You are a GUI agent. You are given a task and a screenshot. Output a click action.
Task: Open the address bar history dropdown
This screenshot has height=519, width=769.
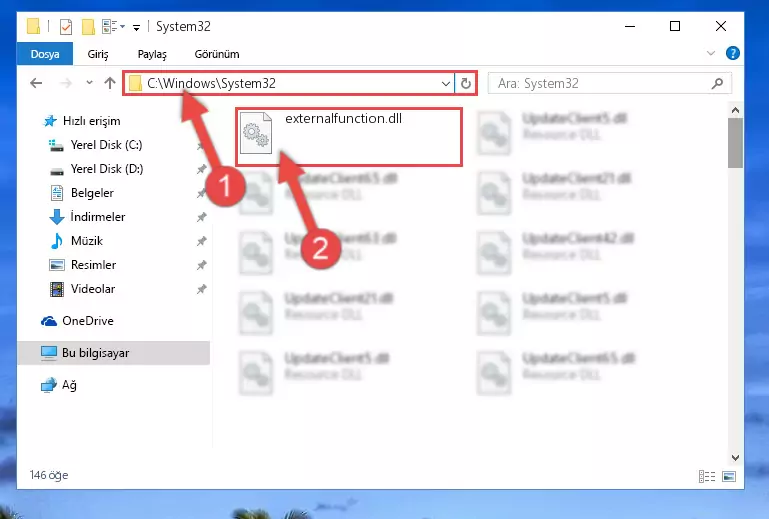(x=445, y=83)
